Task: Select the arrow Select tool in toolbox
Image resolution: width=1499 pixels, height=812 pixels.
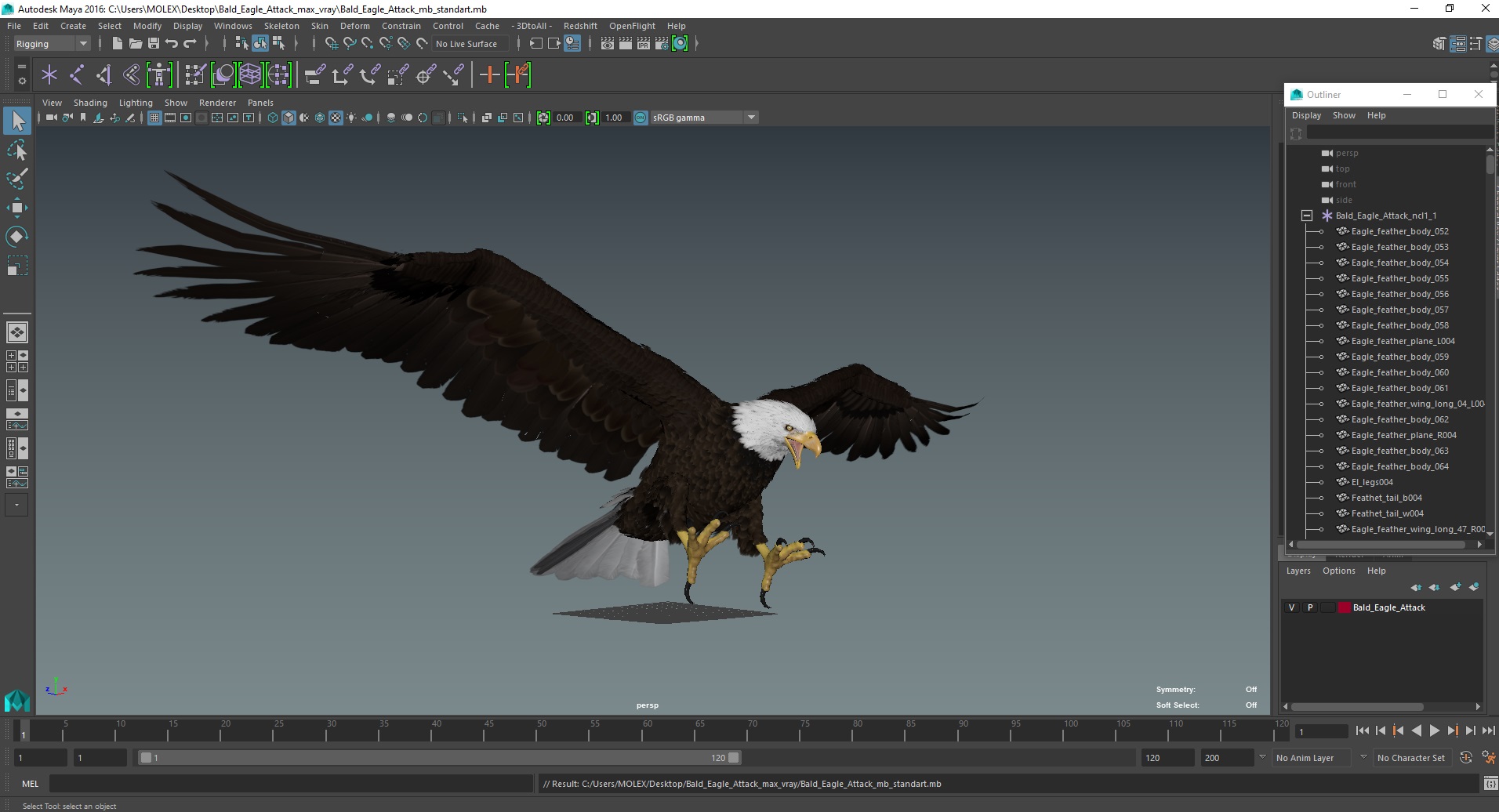Action: pyautogui.click(x=17, y=120)
